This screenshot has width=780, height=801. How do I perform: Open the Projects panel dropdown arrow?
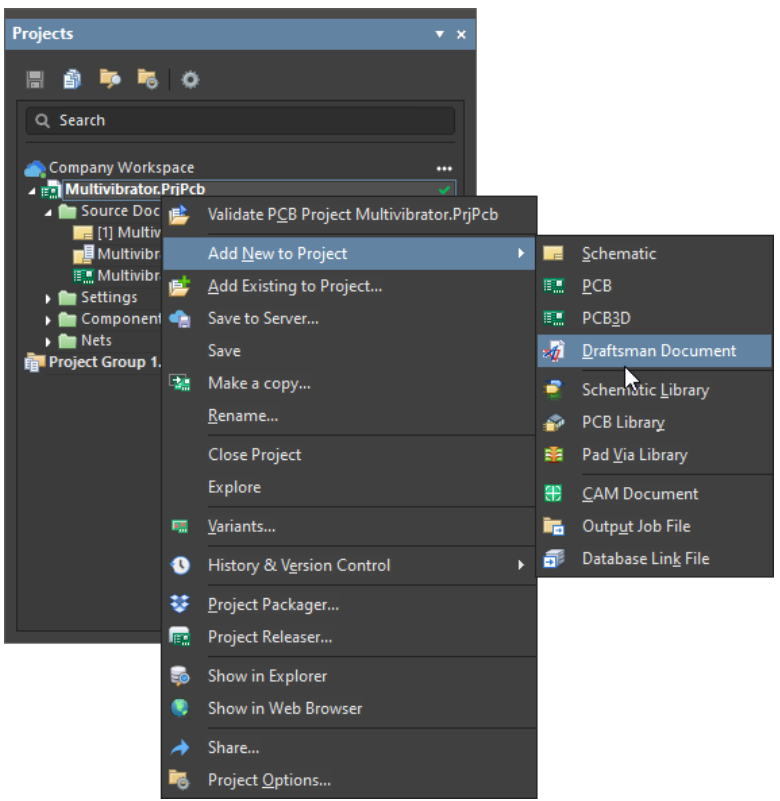[x=439, y=34]
